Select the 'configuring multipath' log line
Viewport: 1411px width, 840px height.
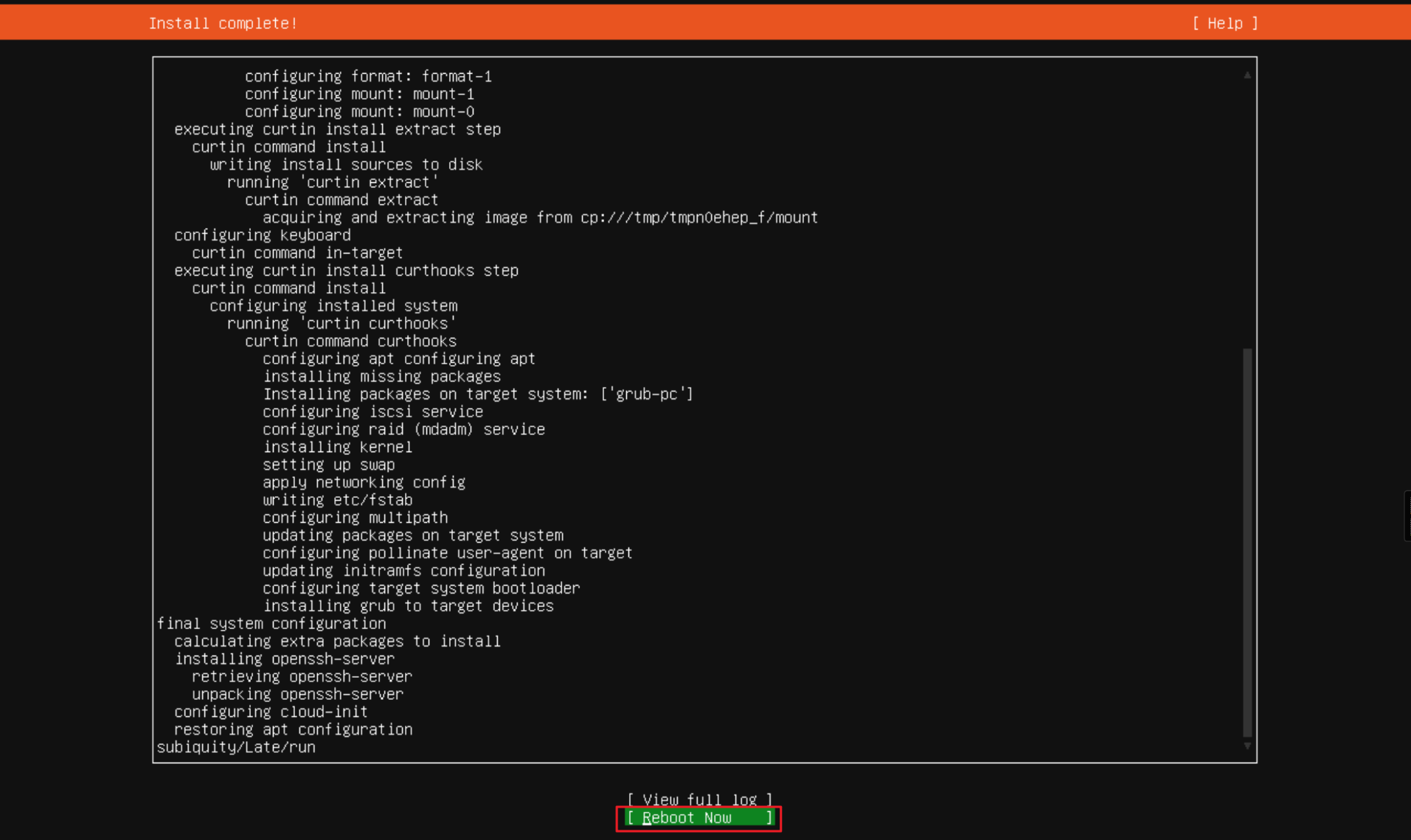[x=355, y=517]
